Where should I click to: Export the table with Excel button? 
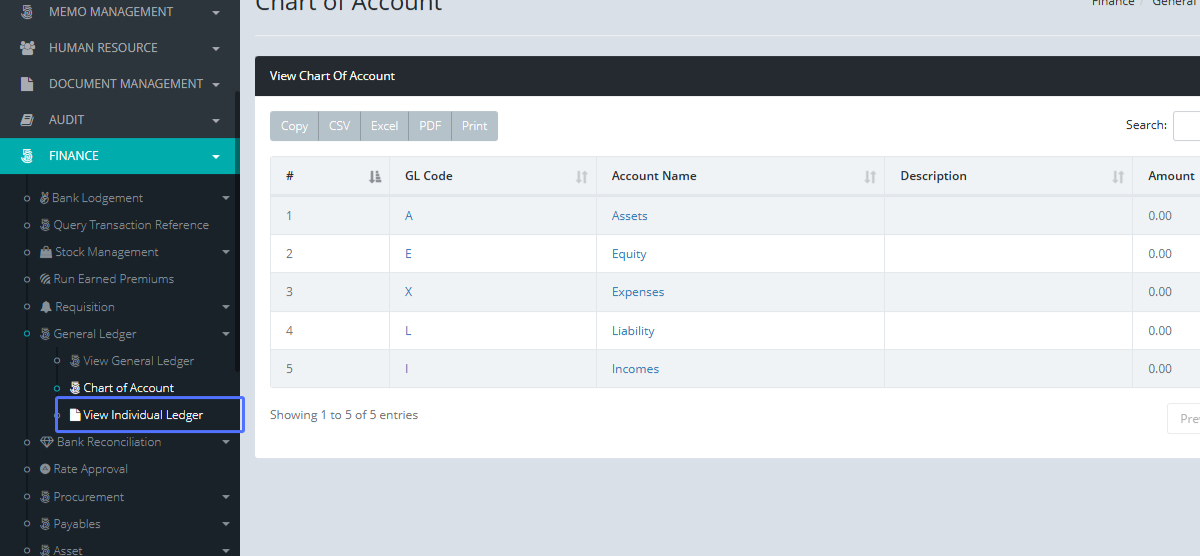point(384,126)
